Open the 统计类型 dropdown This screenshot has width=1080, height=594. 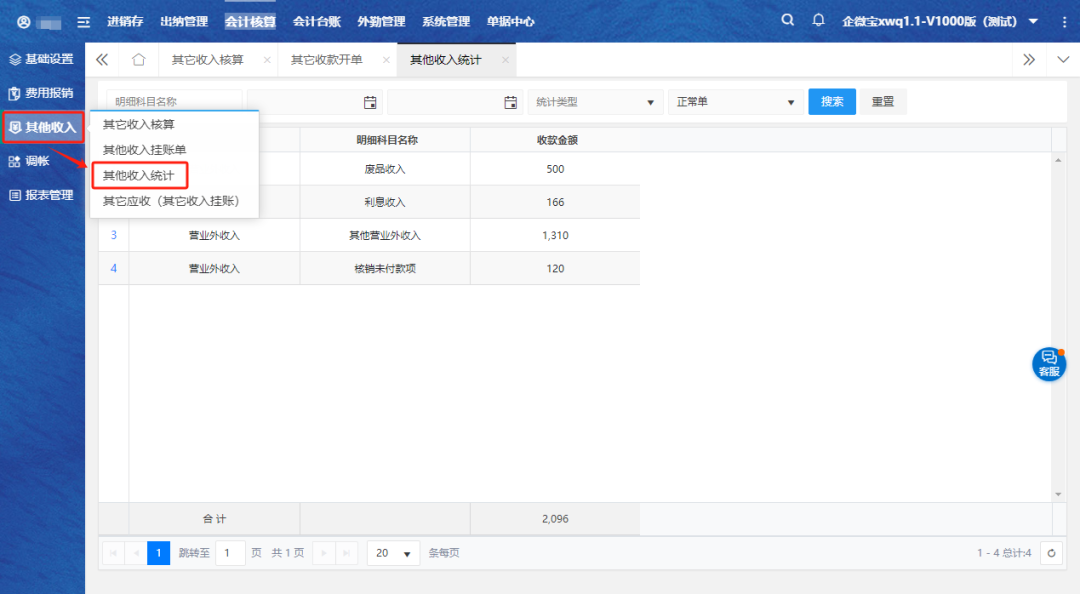point(595,102)
